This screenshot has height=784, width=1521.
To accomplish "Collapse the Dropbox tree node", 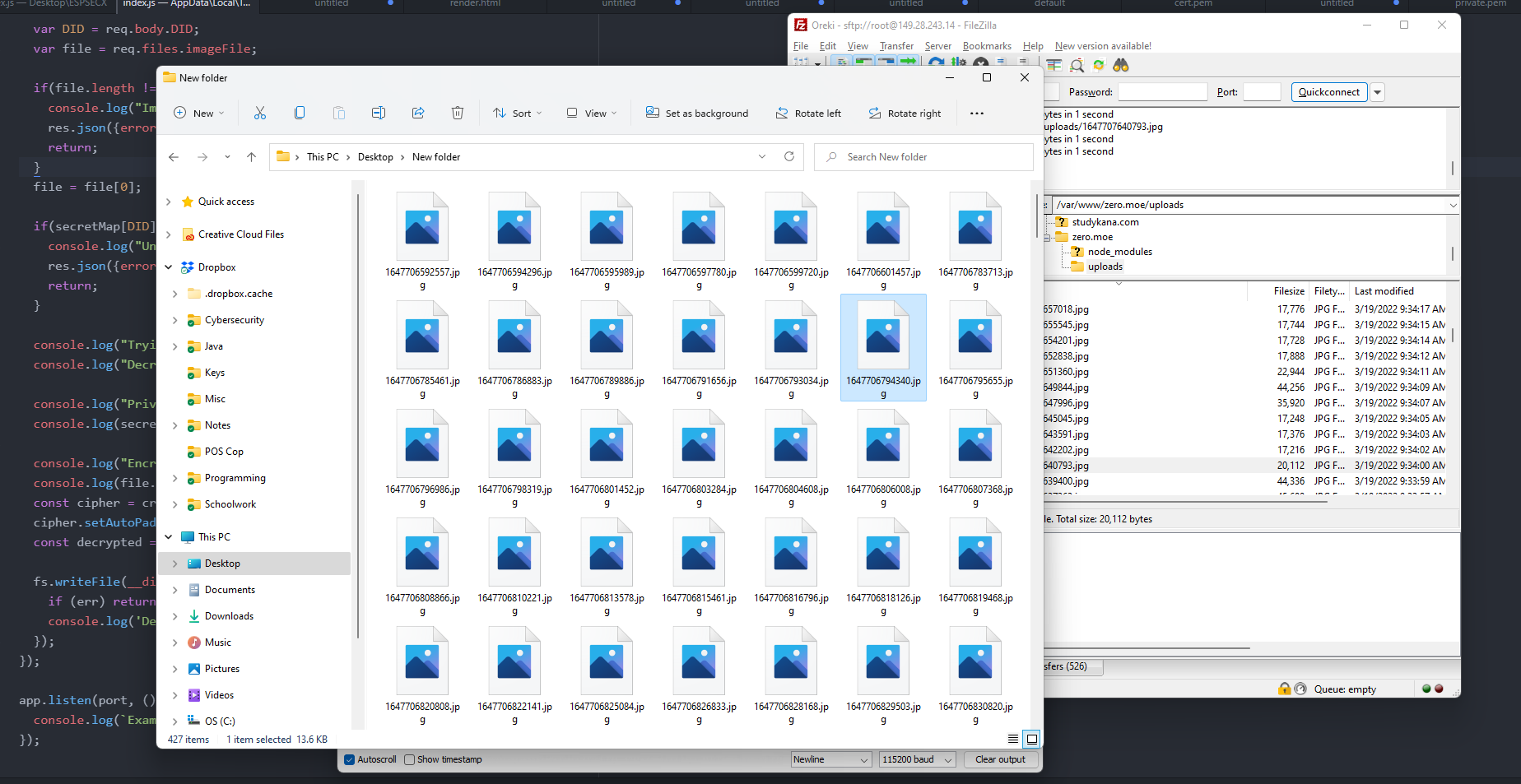I will click(169, 267).
